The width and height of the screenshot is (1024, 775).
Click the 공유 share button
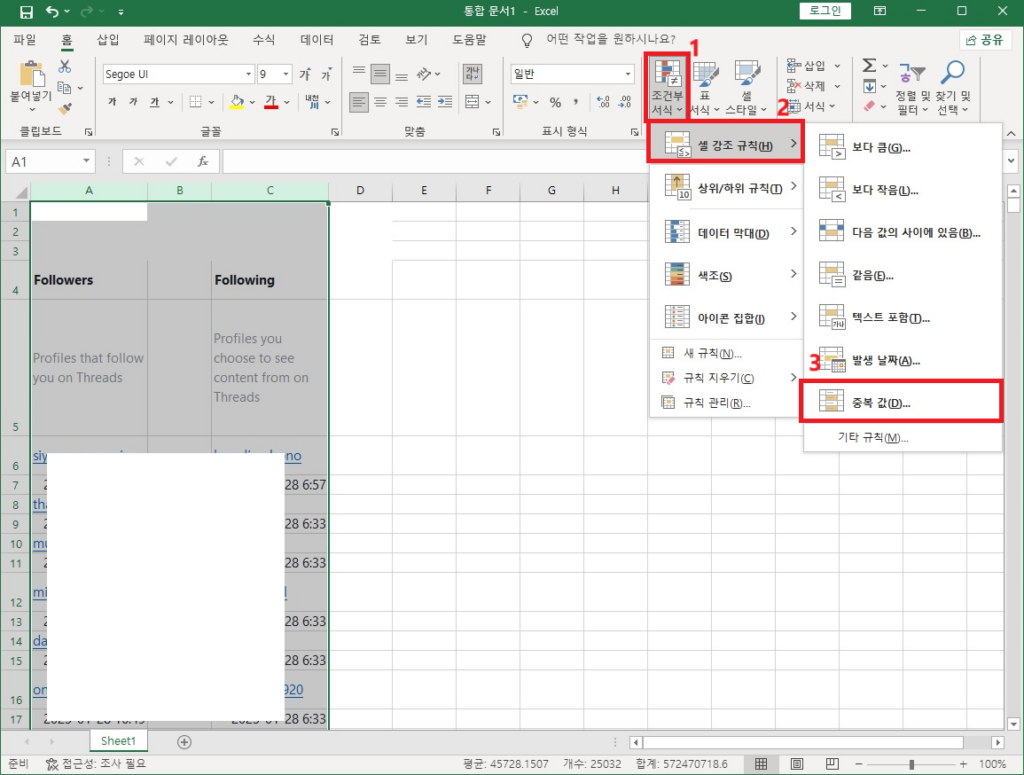pos(985,40)
